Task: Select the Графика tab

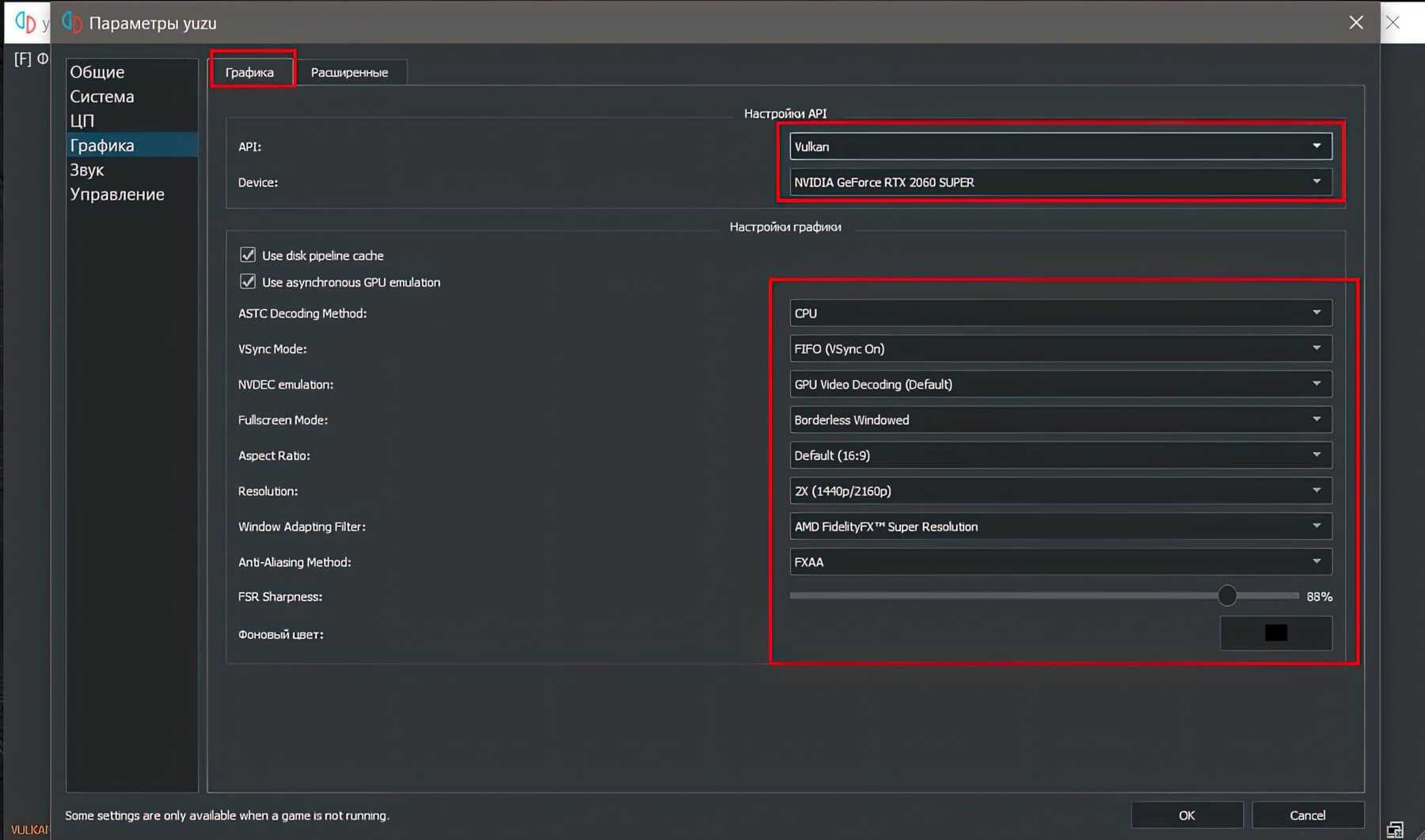Action: pos(249,72)
